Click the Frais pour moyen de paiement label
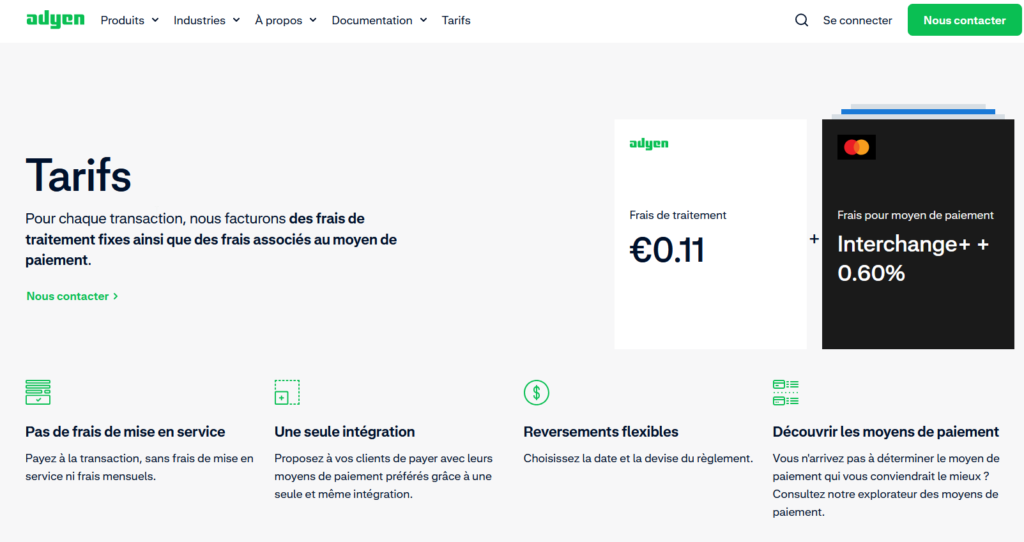 pyautogui.click(x=915, y=215)
